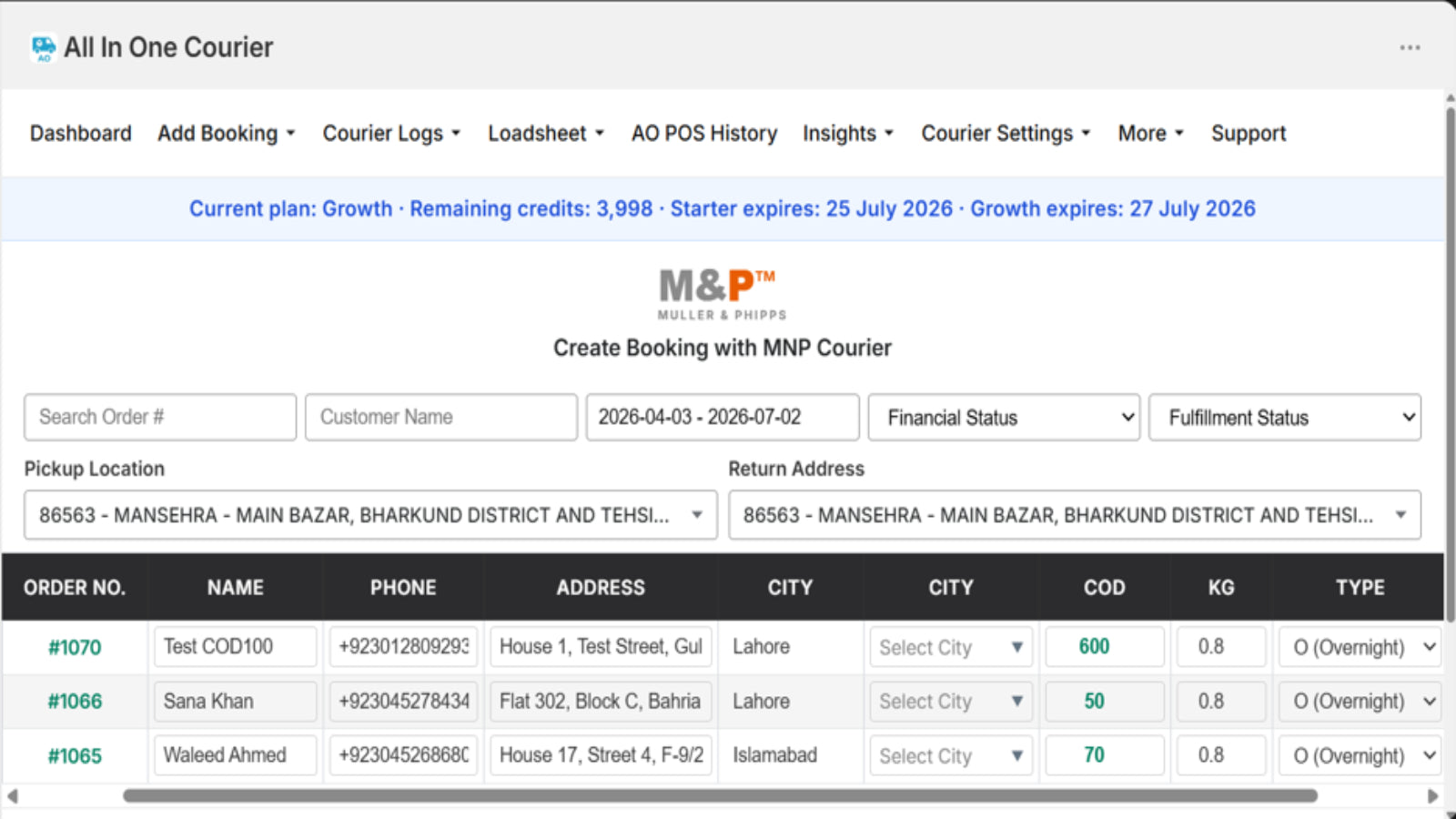
Task: Open order #1070 link
Action: point(75,648)
